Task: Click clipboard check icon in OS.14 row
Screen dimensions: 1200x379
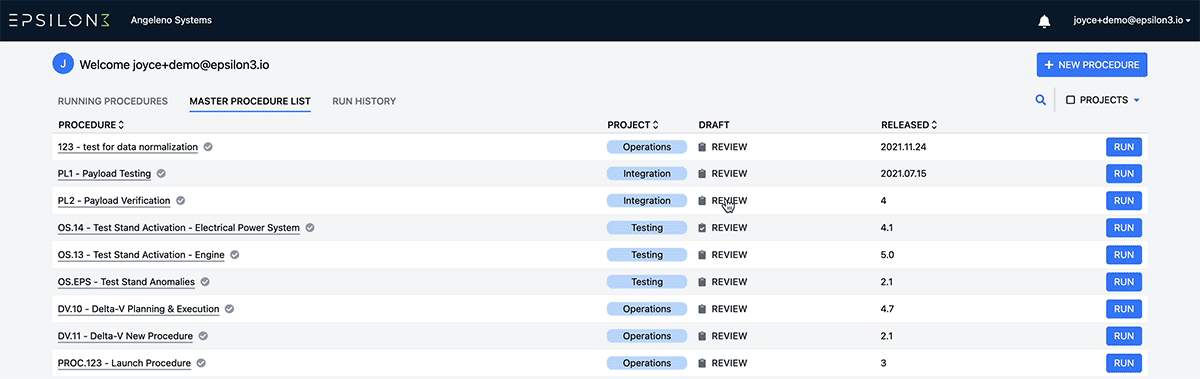Action: click(702, 228)
